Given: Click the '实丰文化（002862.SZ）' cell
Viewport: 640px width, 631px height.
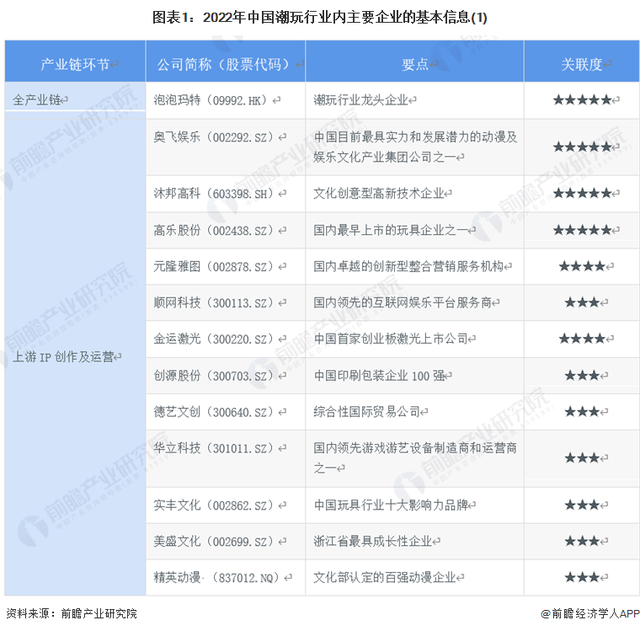Looking at the screenshot, I should tap(225, 505).
